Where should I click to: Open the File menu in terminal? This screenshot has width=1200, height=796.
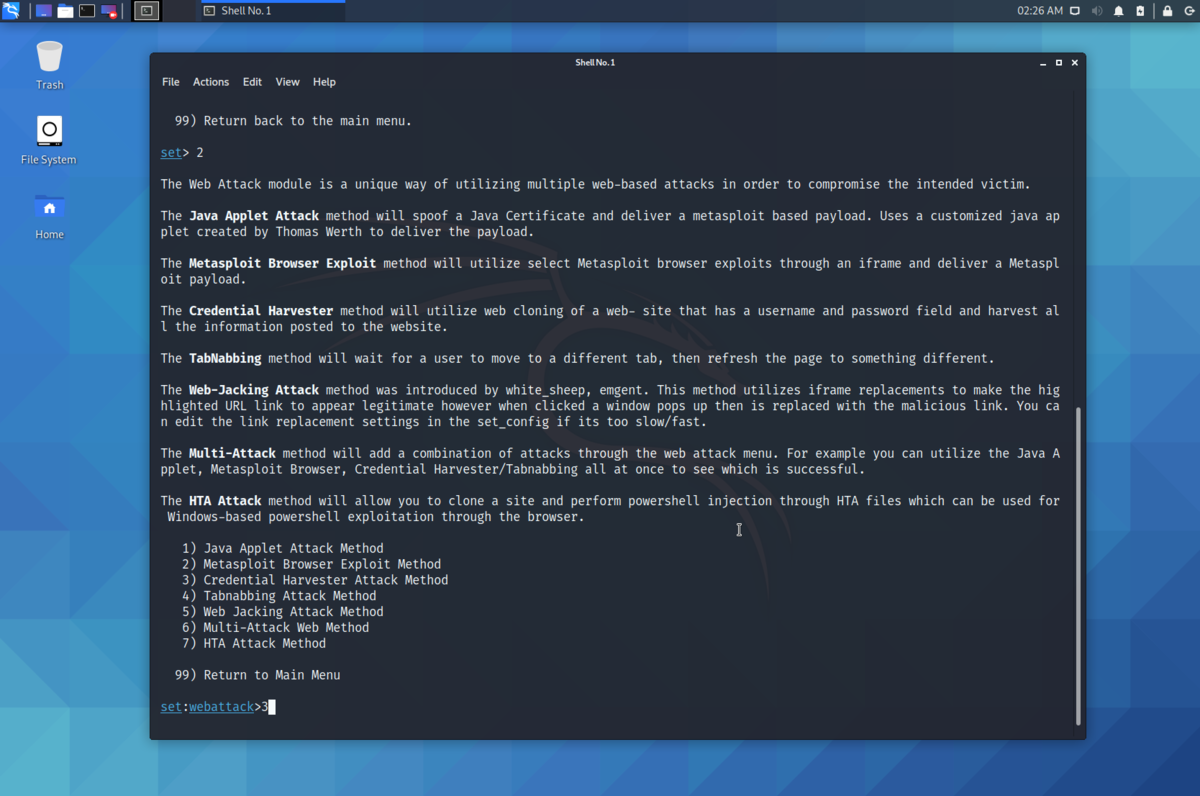pos(171,82)
